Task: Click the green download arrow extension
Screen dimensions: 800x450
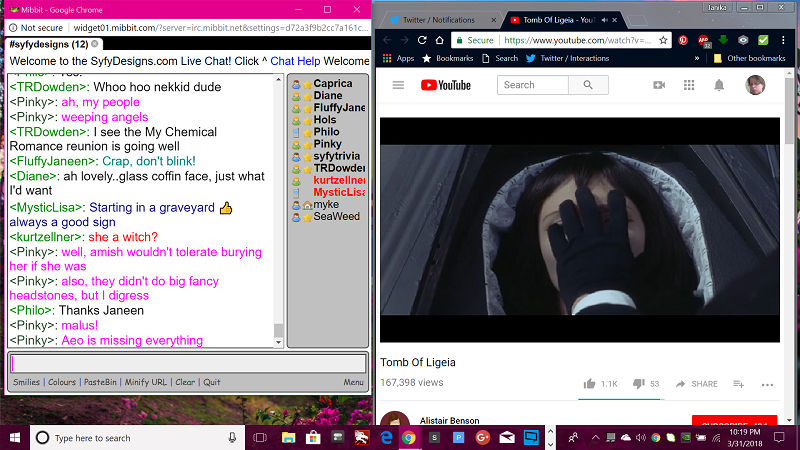Action: coord(723,40)
